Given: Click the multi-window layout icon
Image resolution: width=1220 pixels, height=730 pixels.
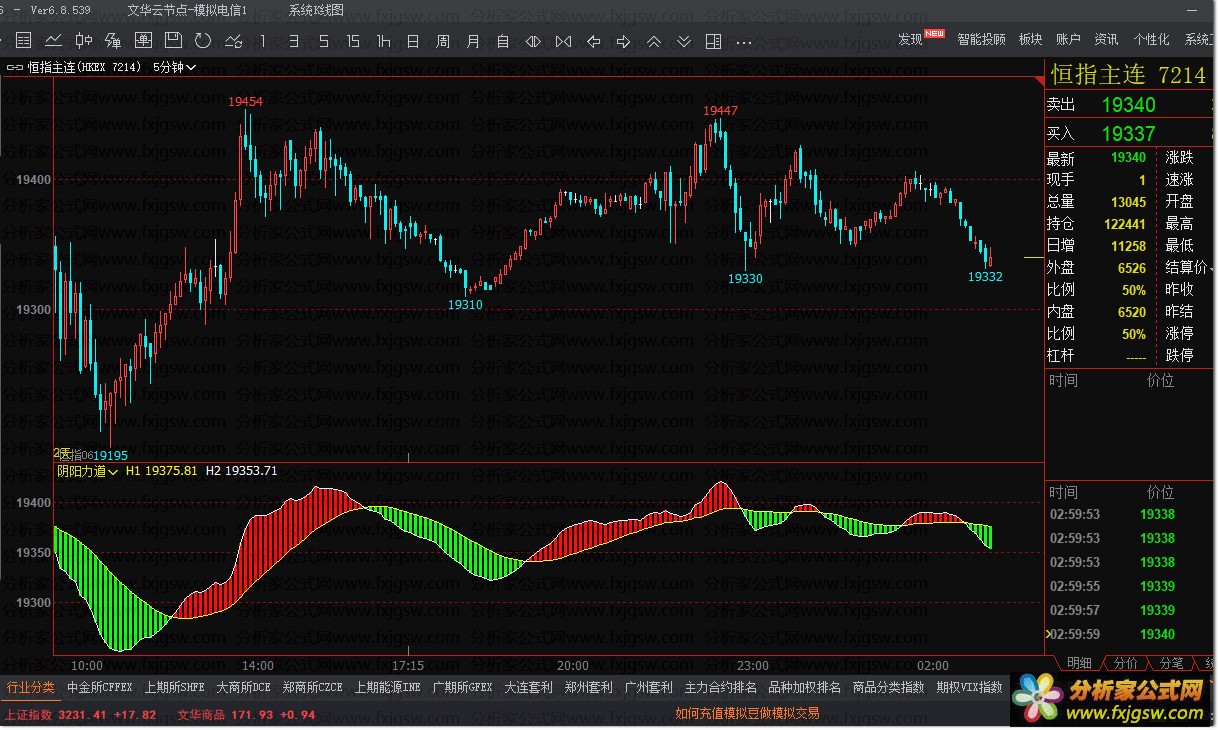Looking at the screenshot, I should (x=713, y=41).
